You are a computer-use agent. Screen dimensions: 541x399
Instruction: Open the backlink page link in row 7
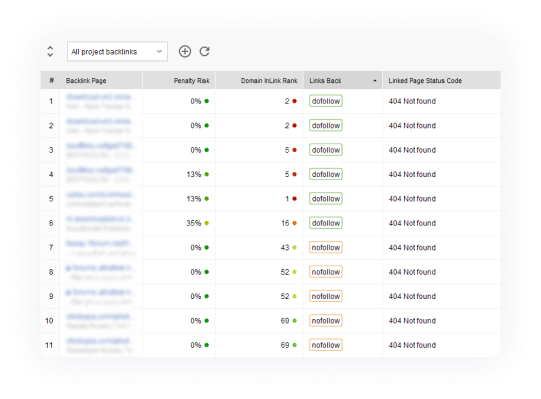pos(99,243)
